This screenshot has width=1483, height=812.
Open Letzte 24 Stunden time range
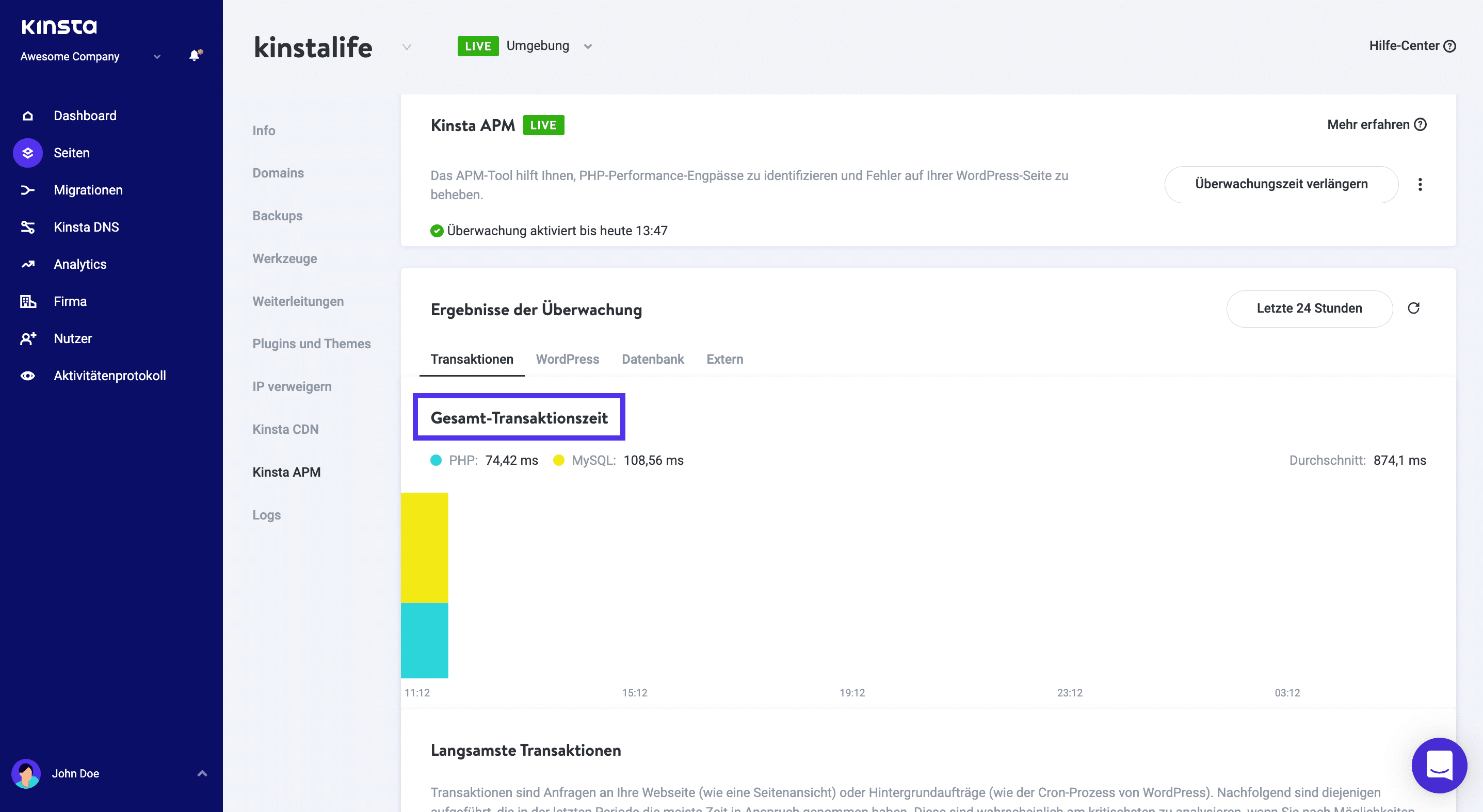(x=1309, y=308)
